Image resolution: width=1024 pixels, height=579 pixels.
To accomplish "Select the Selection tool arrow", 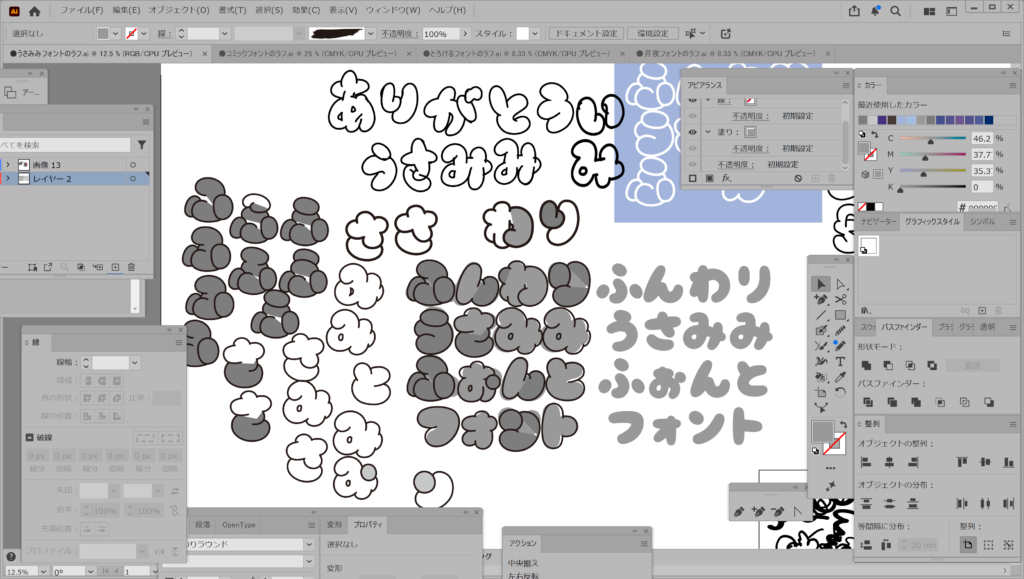I will 821,284.
